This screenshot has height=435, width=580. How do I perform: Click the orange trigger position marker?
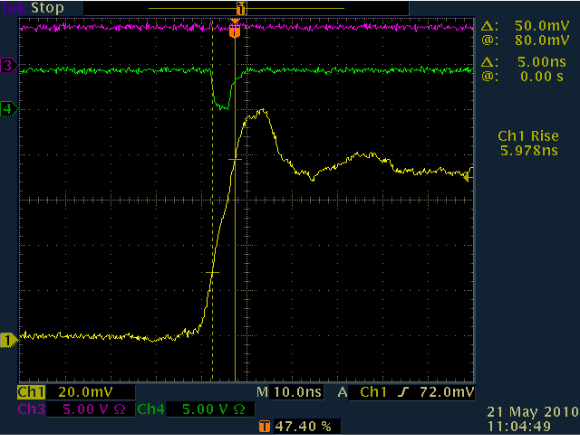click(235, 29)
